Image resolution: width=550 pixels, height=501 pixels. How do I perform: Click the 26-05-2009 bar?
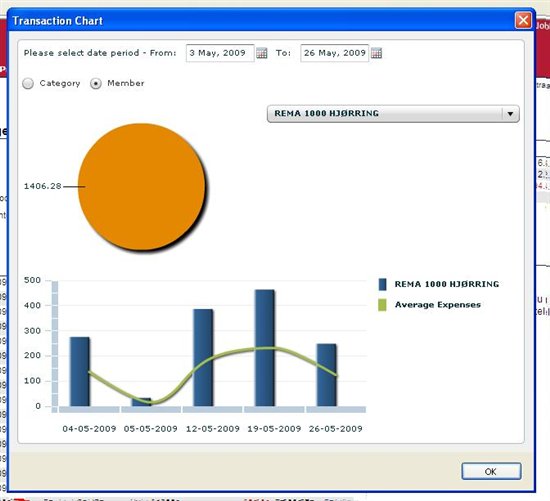(327, 375)
